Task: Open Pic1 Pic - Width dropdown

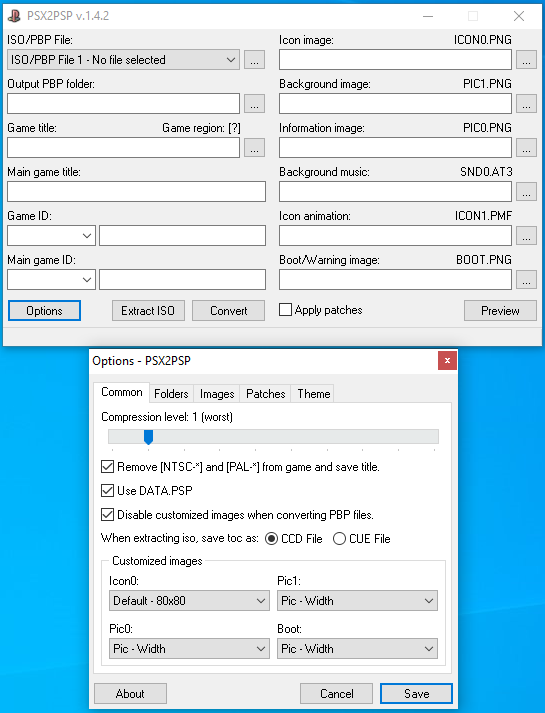Action: [357, 601]
